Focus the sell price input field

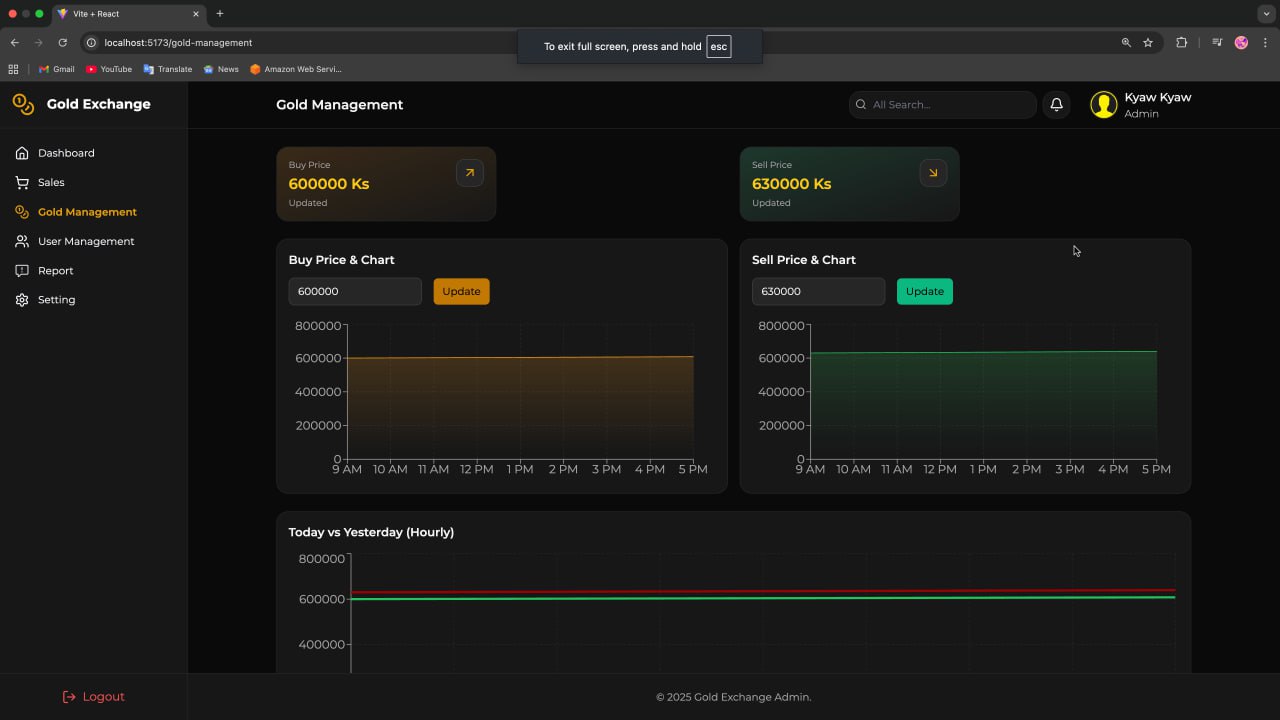[x=818, y=292]
